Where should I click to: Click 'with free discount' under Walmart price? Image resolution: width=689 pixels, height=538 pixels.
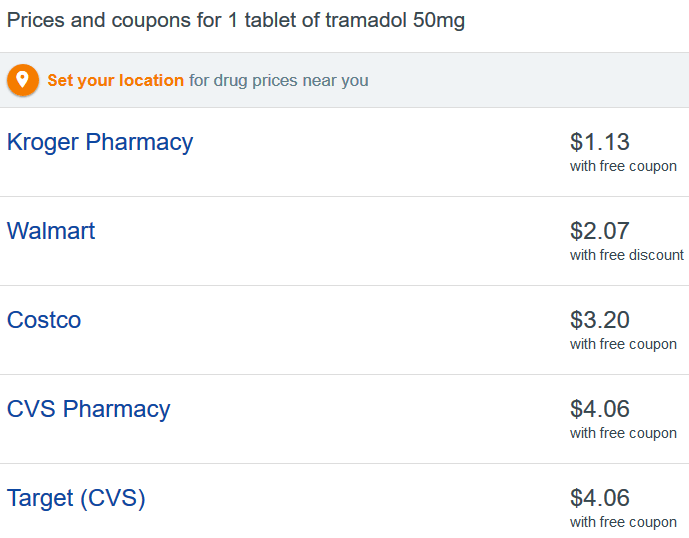(x=627, y=255)
